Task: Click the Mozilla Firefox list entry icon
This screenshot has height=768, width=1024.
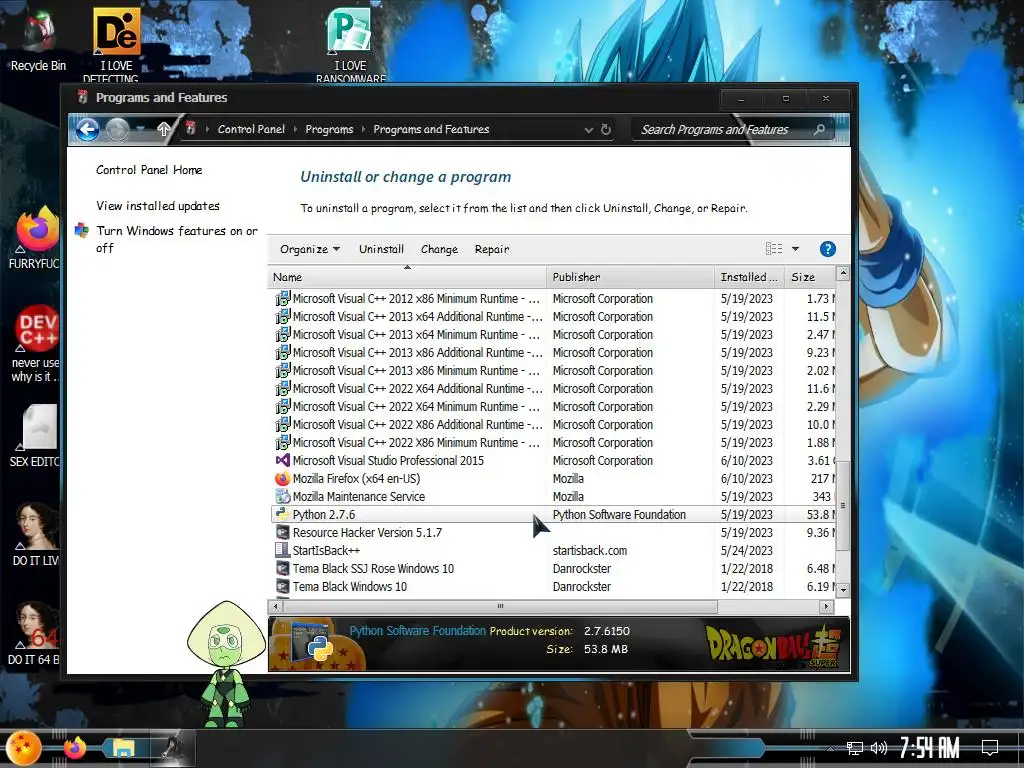Action: (x=282, y=479)
